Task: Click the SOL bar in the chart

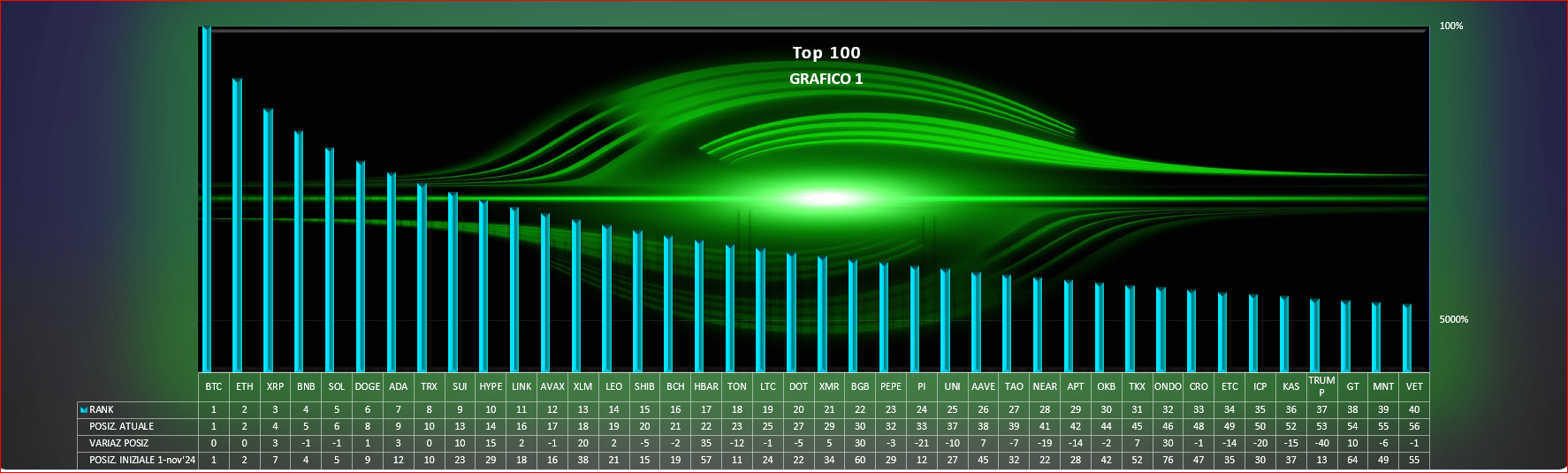Action: point(330,260)
